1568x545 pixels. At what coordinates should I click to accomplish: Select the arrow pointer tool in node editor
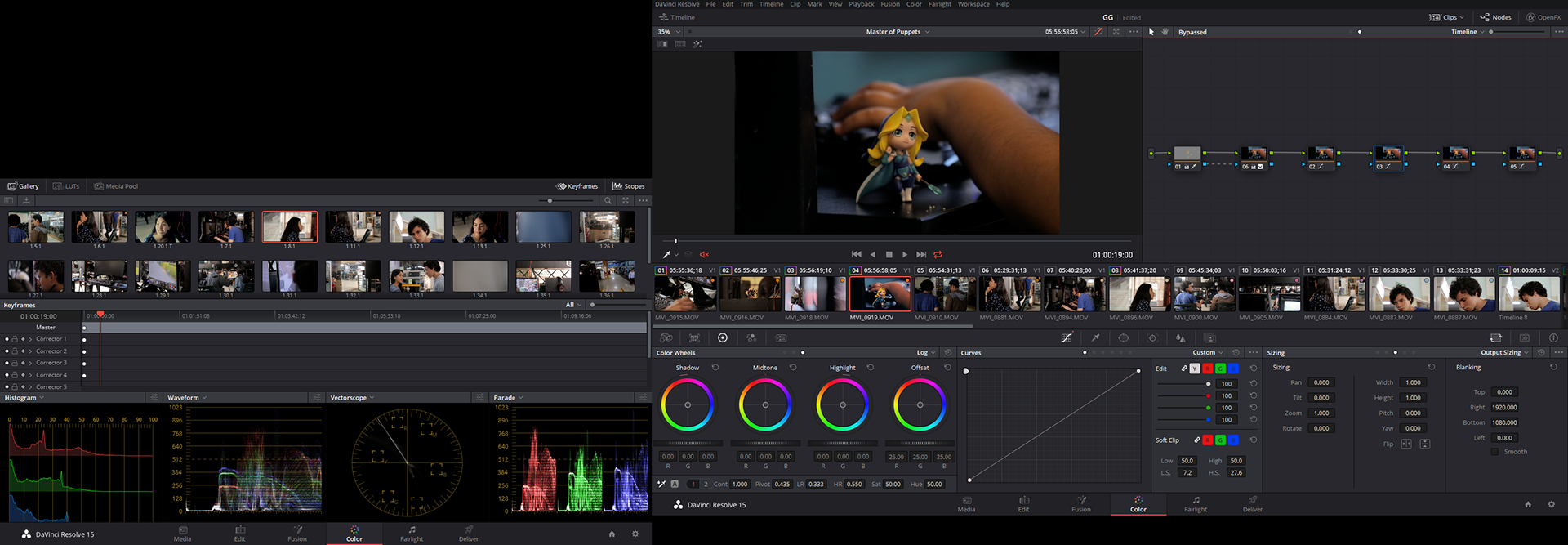pyautogui.click(x=1151, y=32)
